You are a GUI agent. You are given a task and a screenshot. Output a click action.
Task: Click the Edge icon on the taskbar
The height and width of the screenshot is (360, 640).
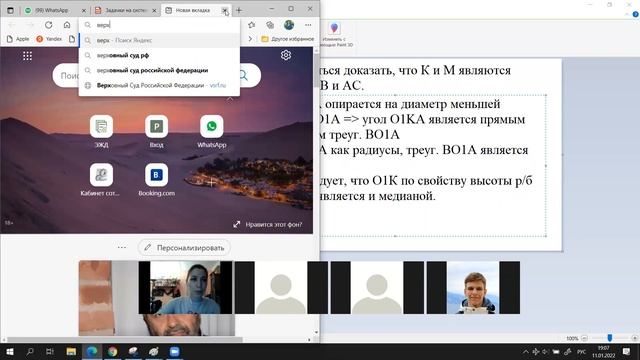click(92, 351)
